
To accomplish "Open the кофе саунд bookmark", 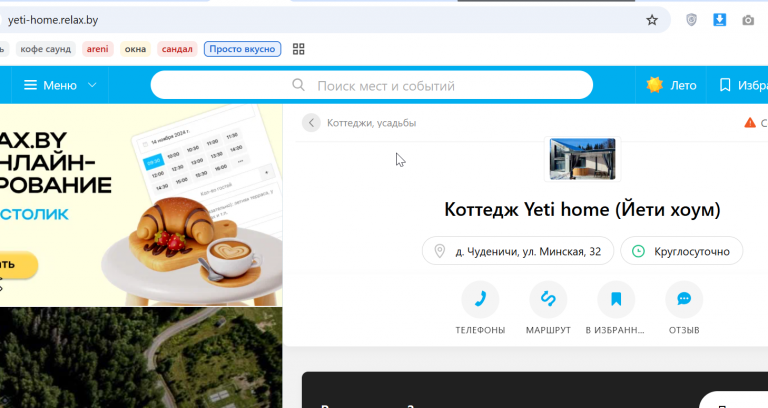I will [x=46, y=49].
